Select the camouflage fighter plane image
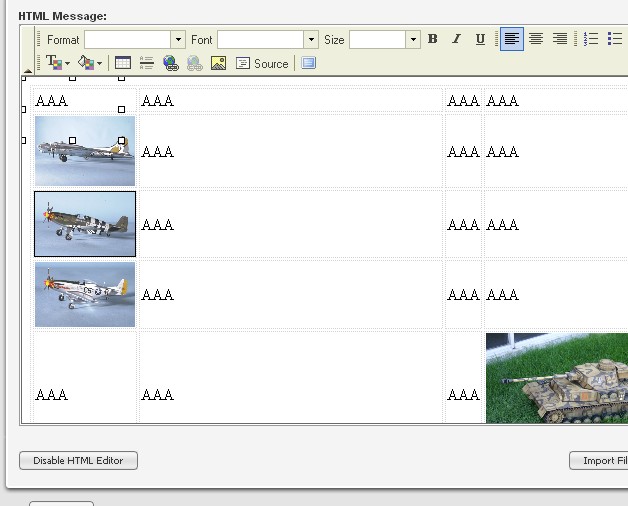This screenshot has height=506, width=628. pyautogui.click(x=85, y=224)
